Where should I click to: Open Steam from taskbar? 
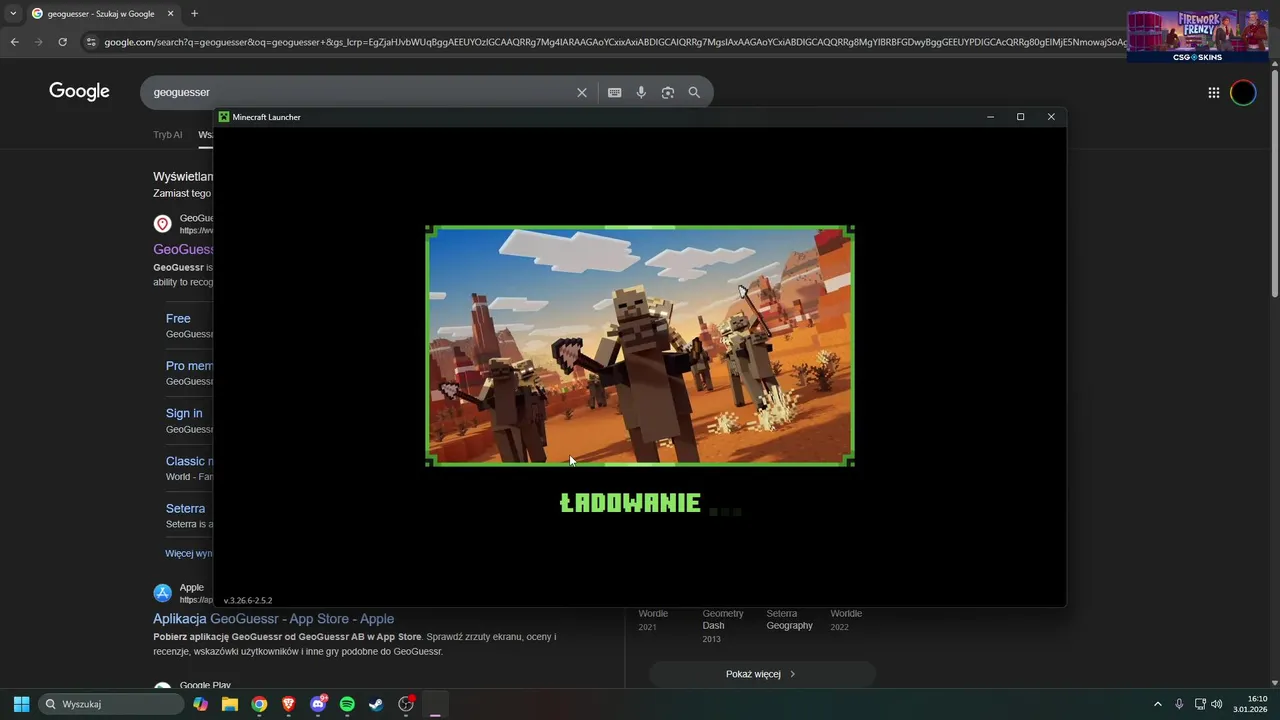point(376,704)
